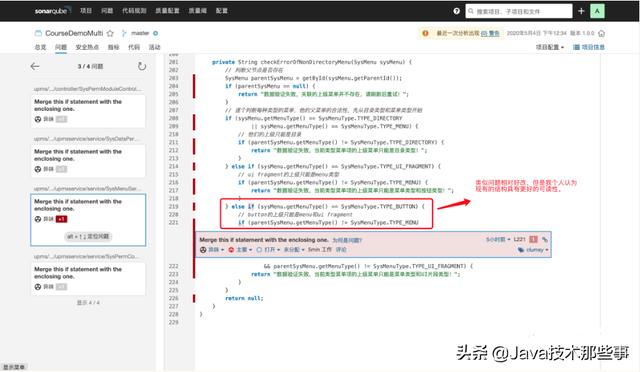
Task: Switch to the 代码 project tab
Action: [134, 47]
